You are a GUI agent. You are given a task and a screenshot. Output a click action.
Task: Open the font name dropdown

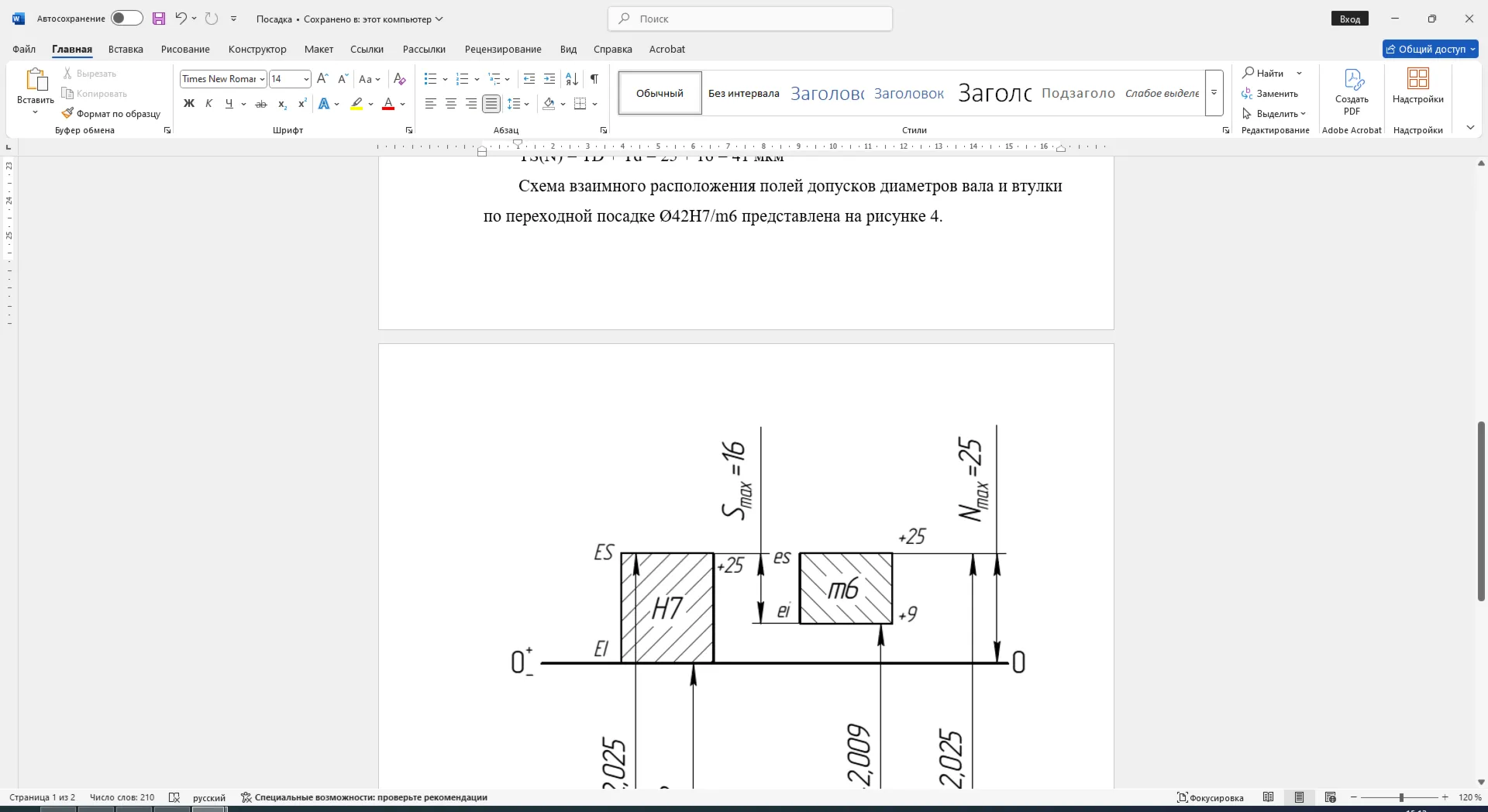262,79
